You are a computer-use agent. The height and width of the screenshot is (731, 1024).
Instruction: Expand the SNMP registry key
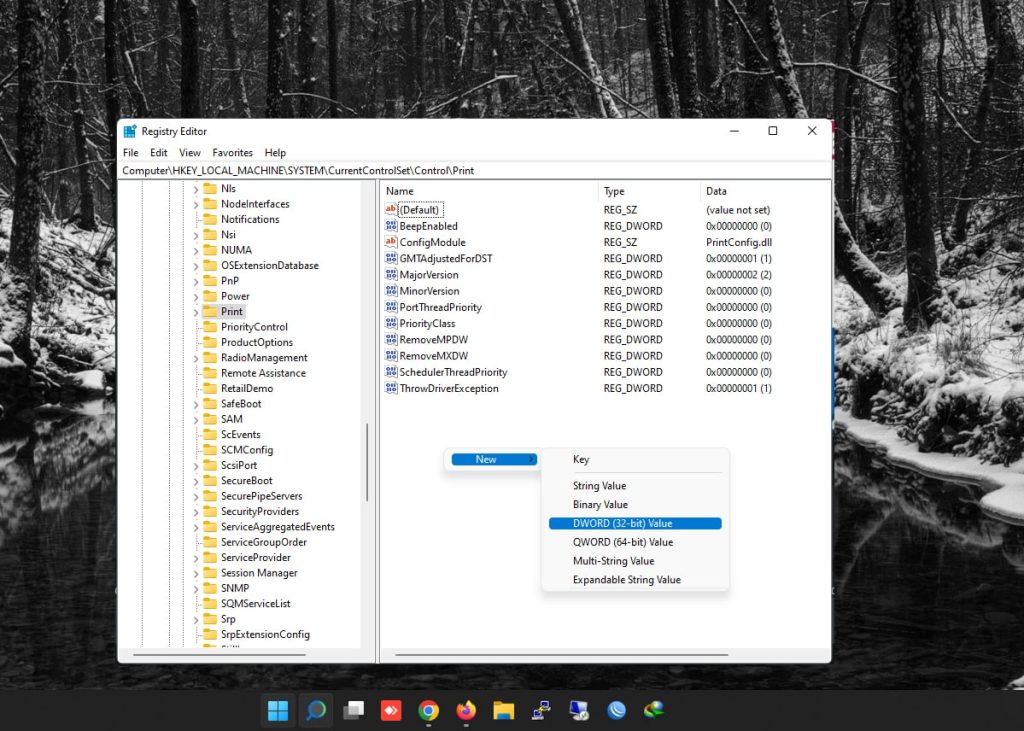point(196,589)
